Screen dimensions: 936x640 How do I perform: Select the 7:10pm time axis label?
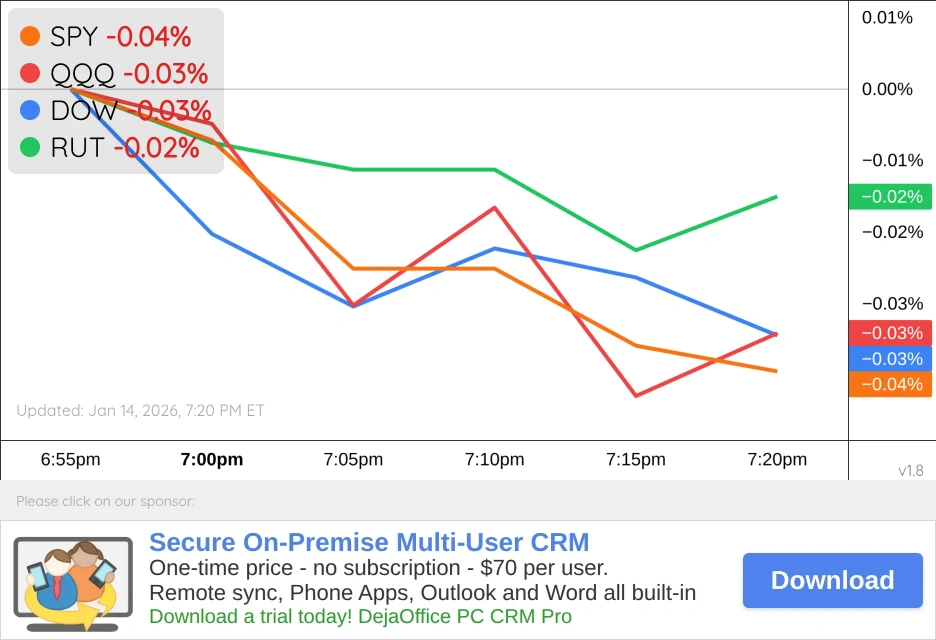click(x=494, y=460)
